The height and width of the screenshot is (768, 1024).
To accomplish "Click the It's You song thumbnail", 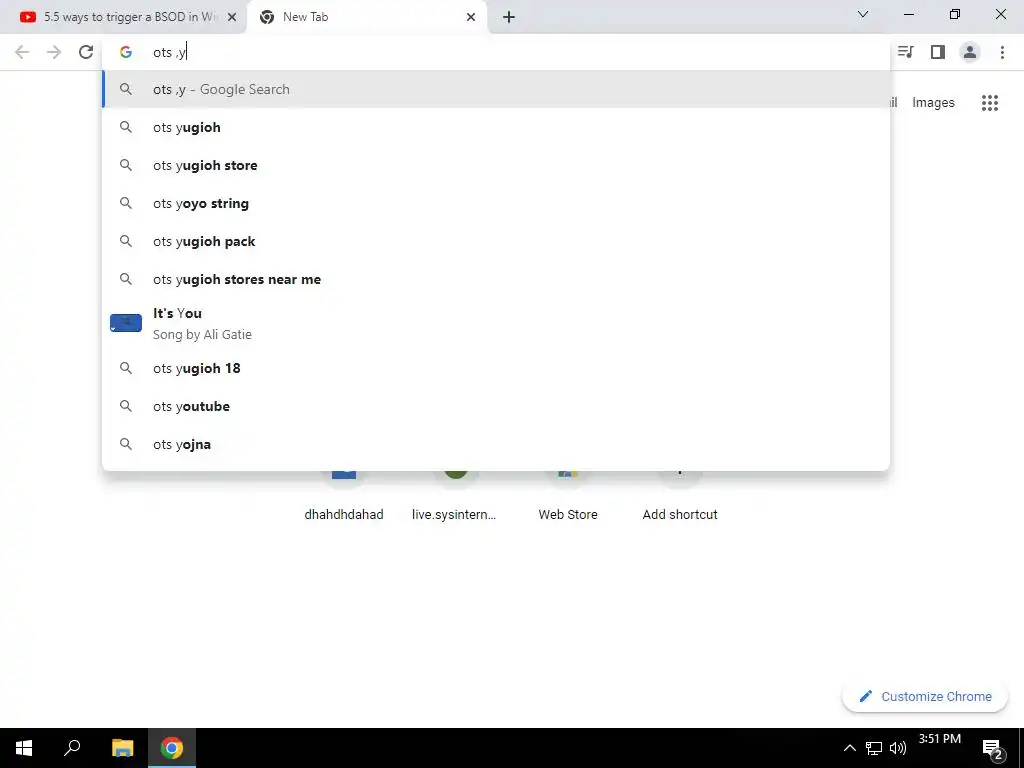I will coord(126,323).
